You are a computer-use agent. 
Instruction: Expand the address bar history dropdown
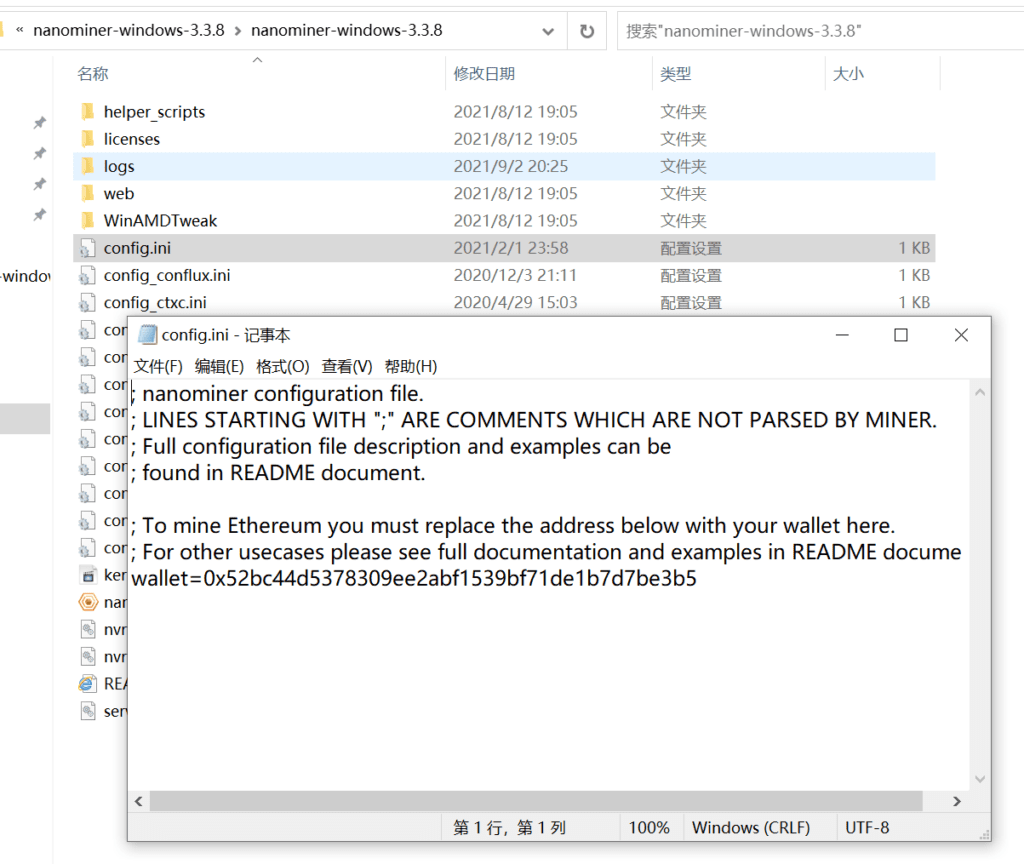pyautogui.click(x=548, y=31)
